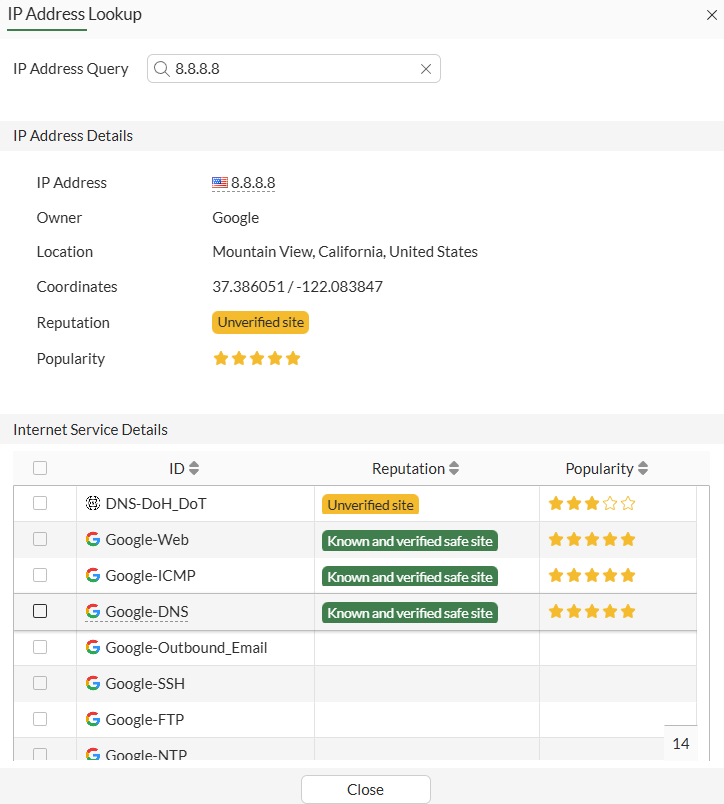Click the search magnifier icon in the query field

pos(161,68)
